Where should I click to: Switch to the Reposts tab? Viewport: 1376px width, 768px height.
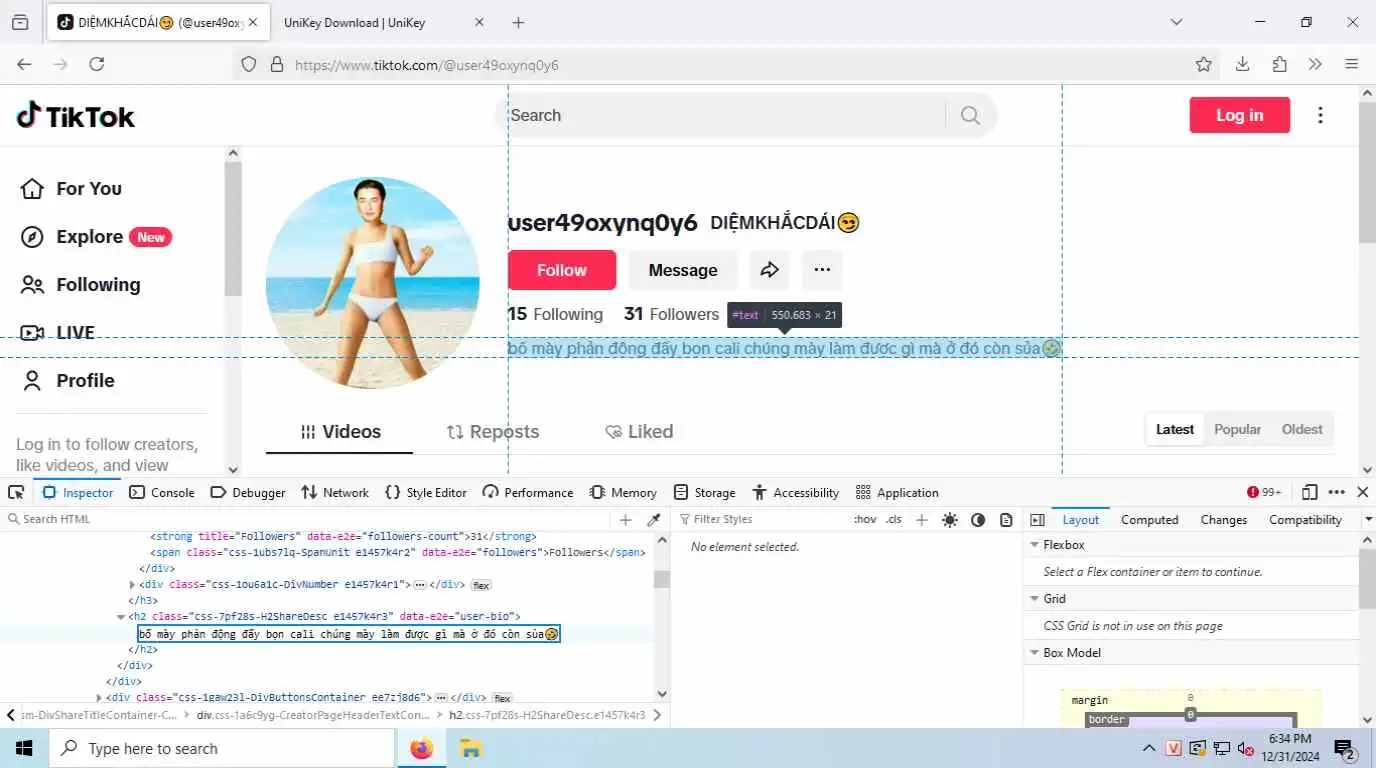coord(493,432)
